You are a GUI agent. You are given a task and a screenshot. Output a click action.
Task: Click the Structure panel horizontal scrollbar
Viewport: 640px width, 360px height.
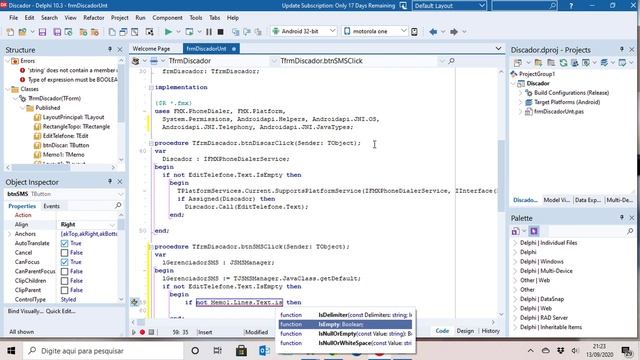[x=61, y=167]
